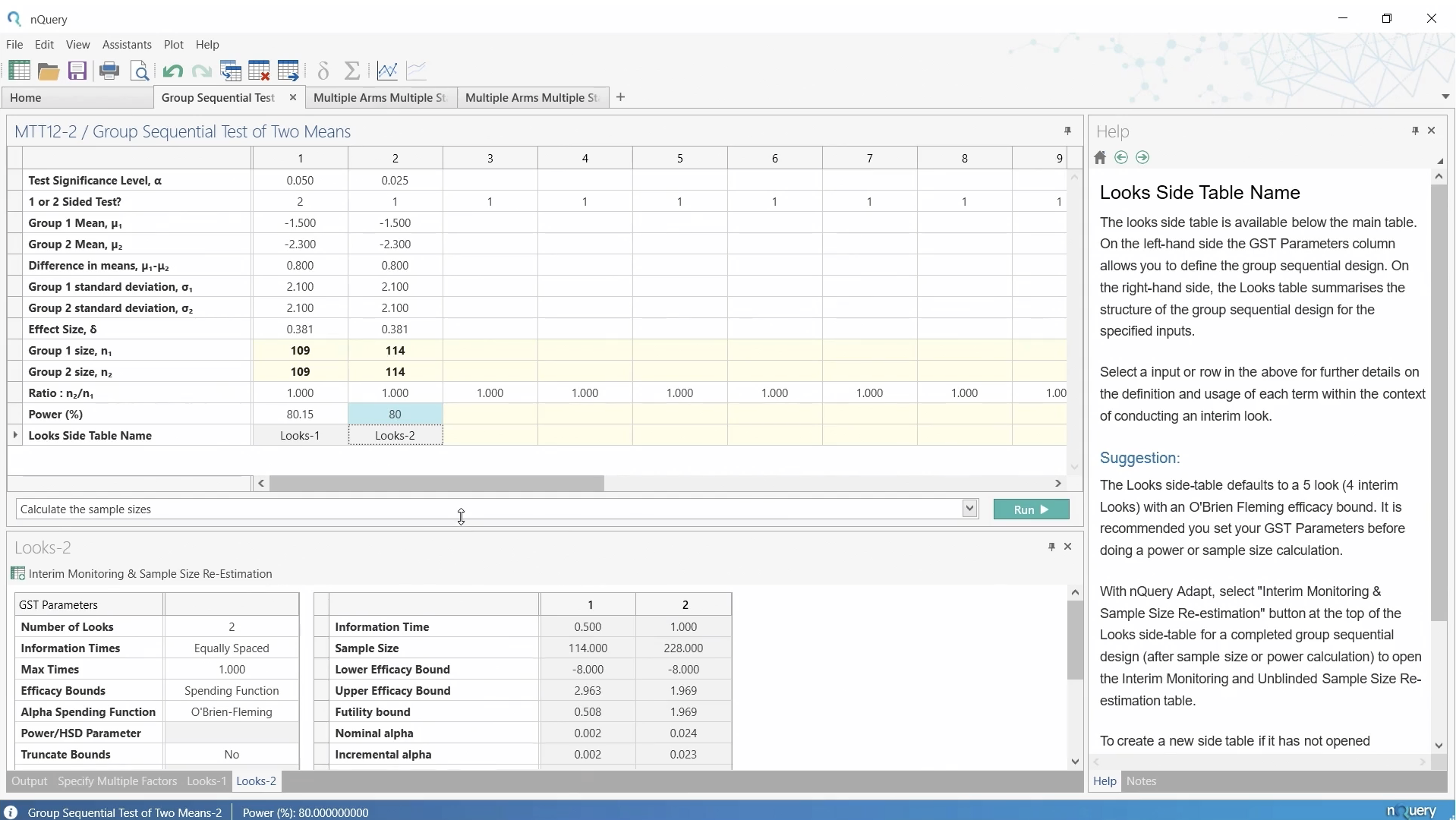Open a file with the folder icon

(x=49, y=71)
